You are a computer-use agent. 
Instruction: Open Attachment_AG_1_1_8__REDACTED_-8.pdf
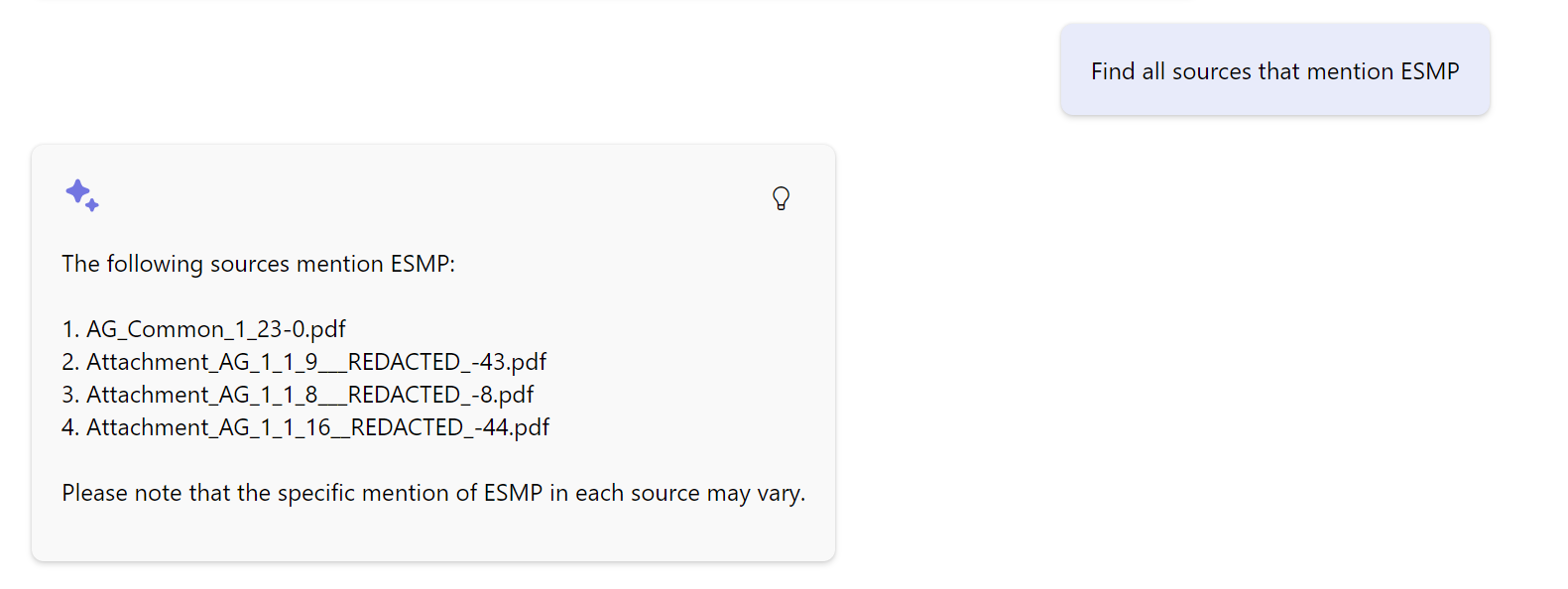[x=310, y=394]
